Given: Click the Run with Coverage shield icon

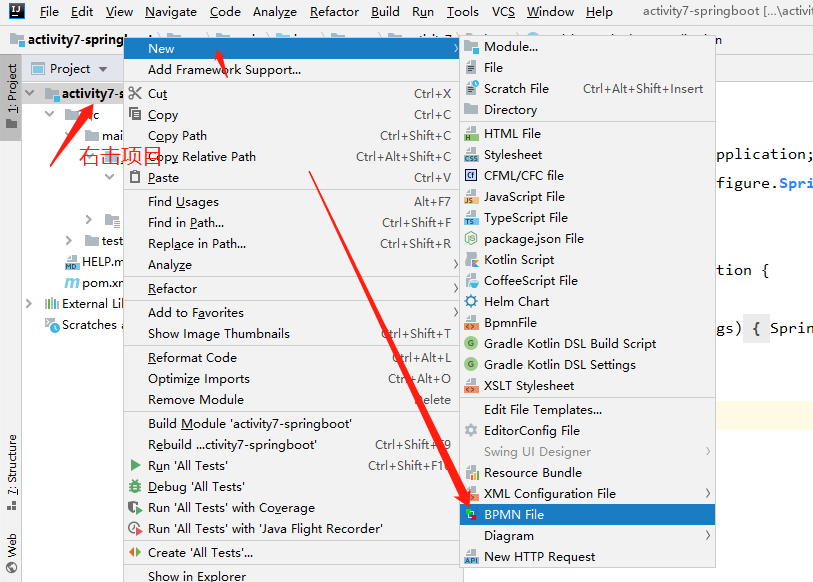Looking at the screenshot, I should point(135,507).
